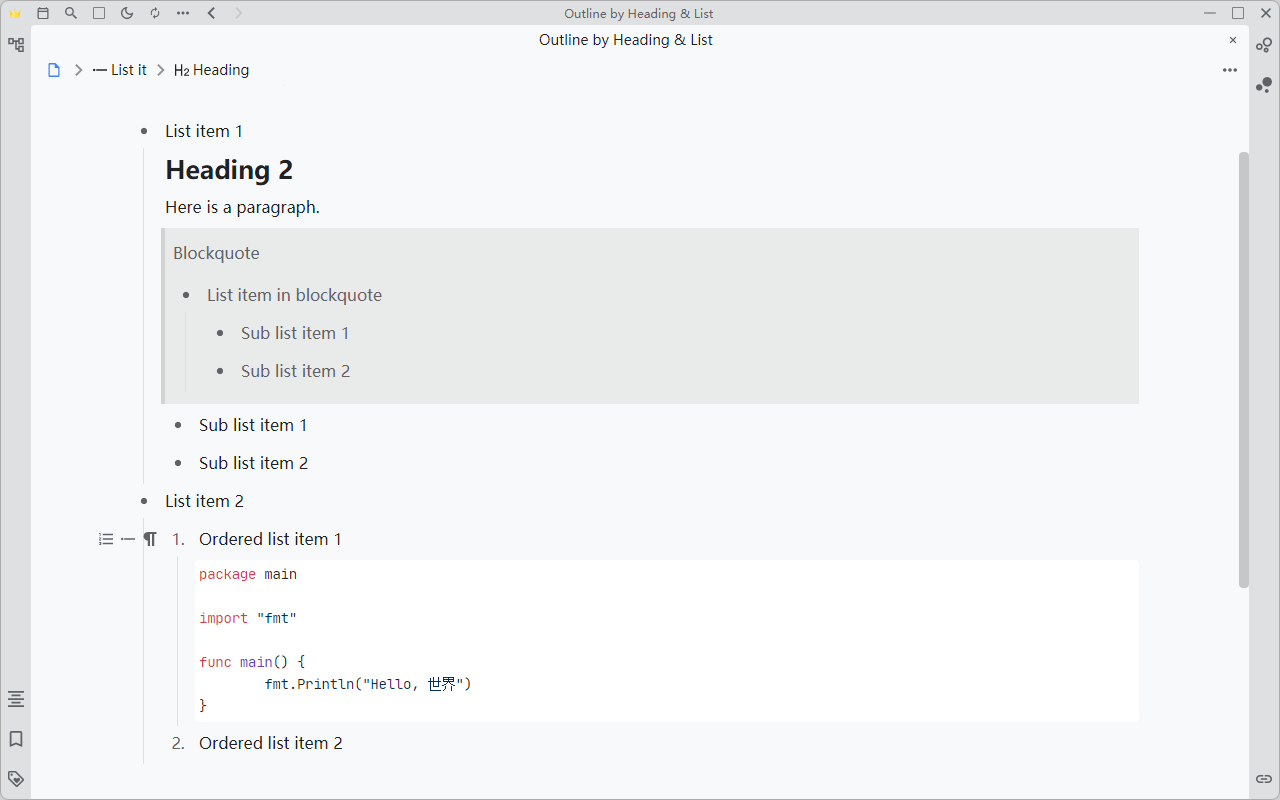Open the daily note calendar icon
The image size is (1280, 800).
coord(43,13)
